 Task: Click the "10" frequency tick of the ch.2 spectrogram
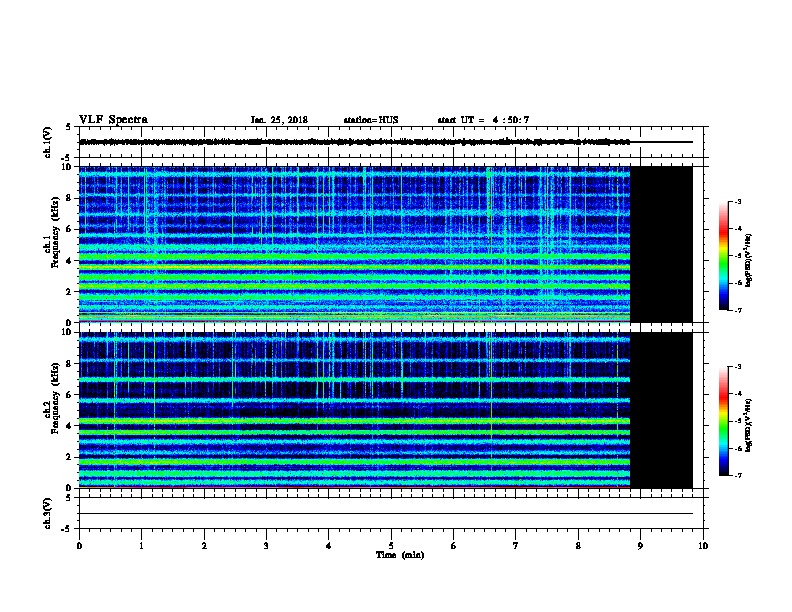click(67, 332)
